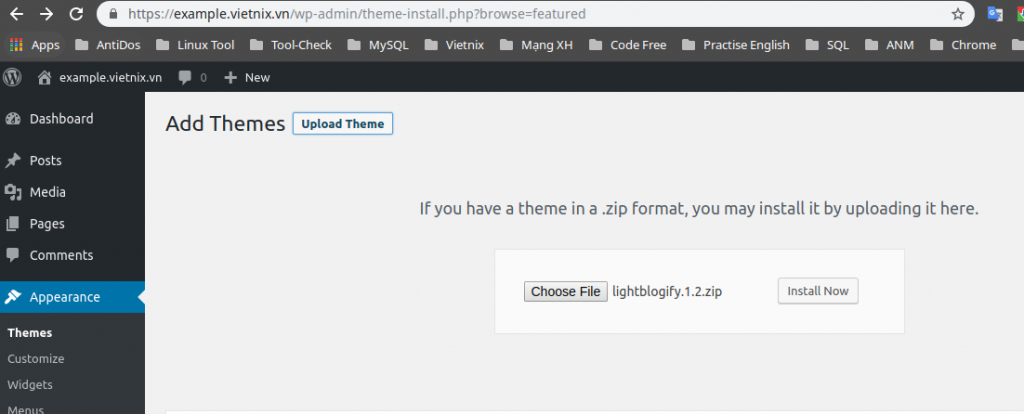This screenshot has height=414, width=1024.
Task: Open the MySQL bookmark folder
Action: [379, 45]
